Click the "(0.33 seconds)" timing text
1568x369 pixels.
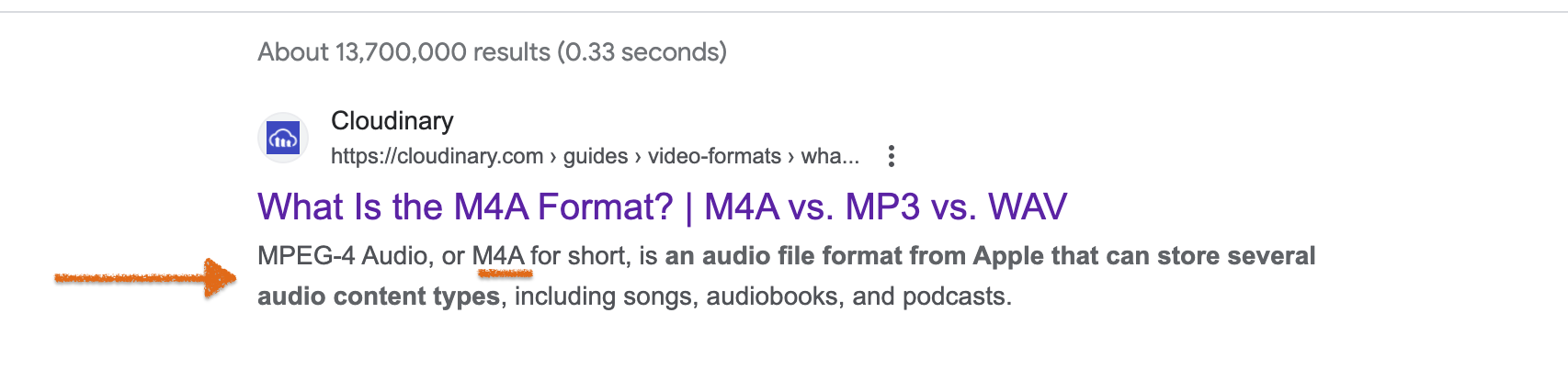642,52
